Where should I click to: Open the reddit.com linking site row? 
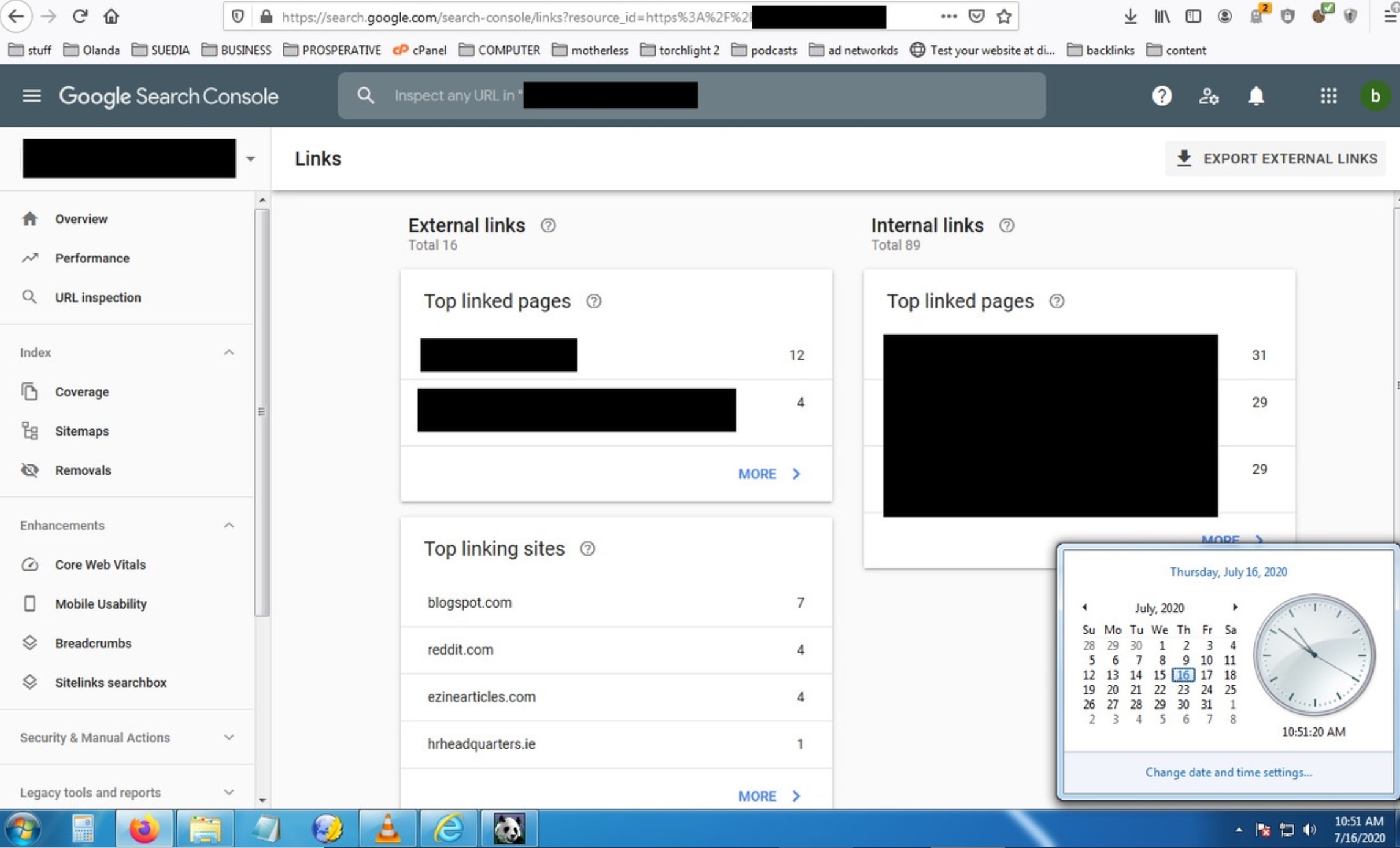pos(616,650)
